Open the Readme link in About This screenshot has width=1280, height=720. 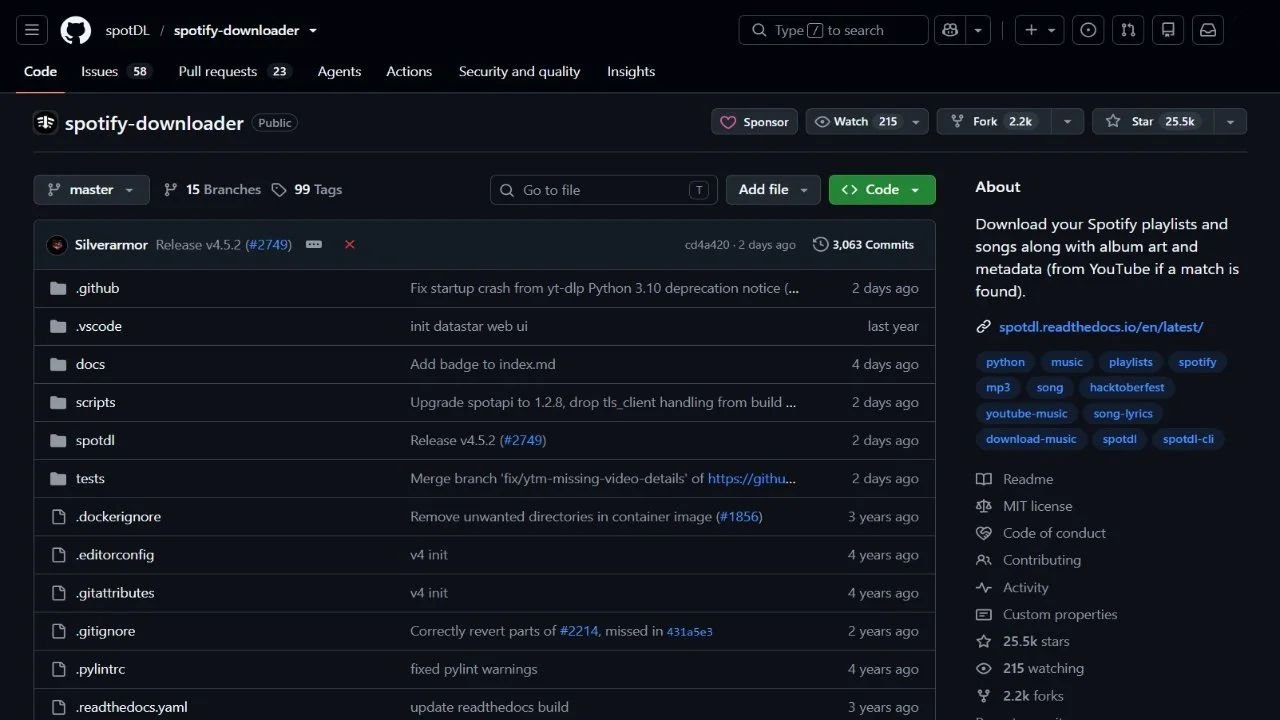pyautogui.click(x=1028, y=479)
